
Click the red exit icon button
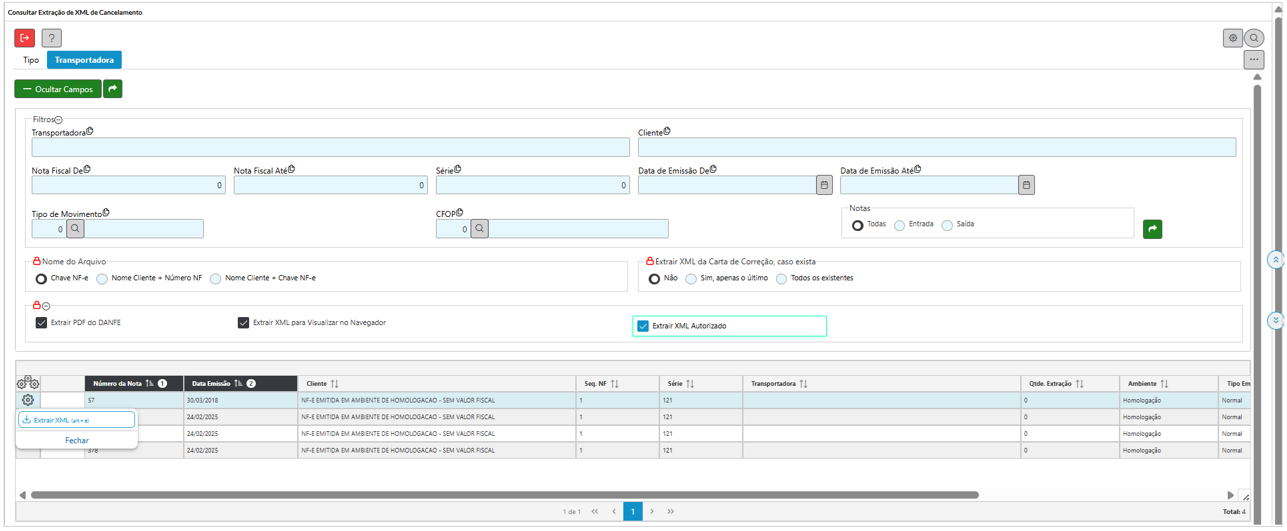pos(25,38)
